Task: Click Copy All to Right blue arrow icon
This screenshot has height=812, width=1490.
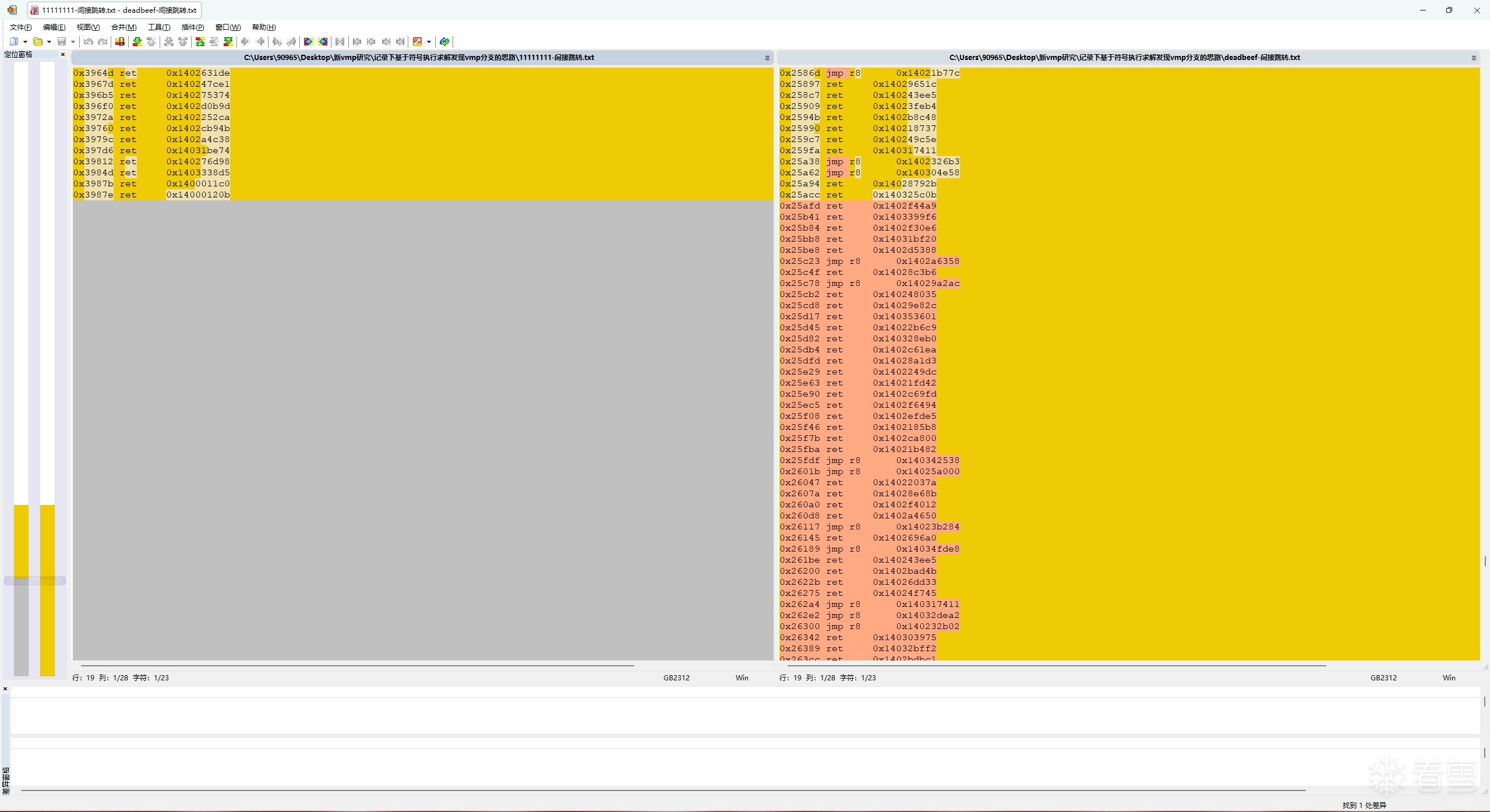Action: point(308,41)
